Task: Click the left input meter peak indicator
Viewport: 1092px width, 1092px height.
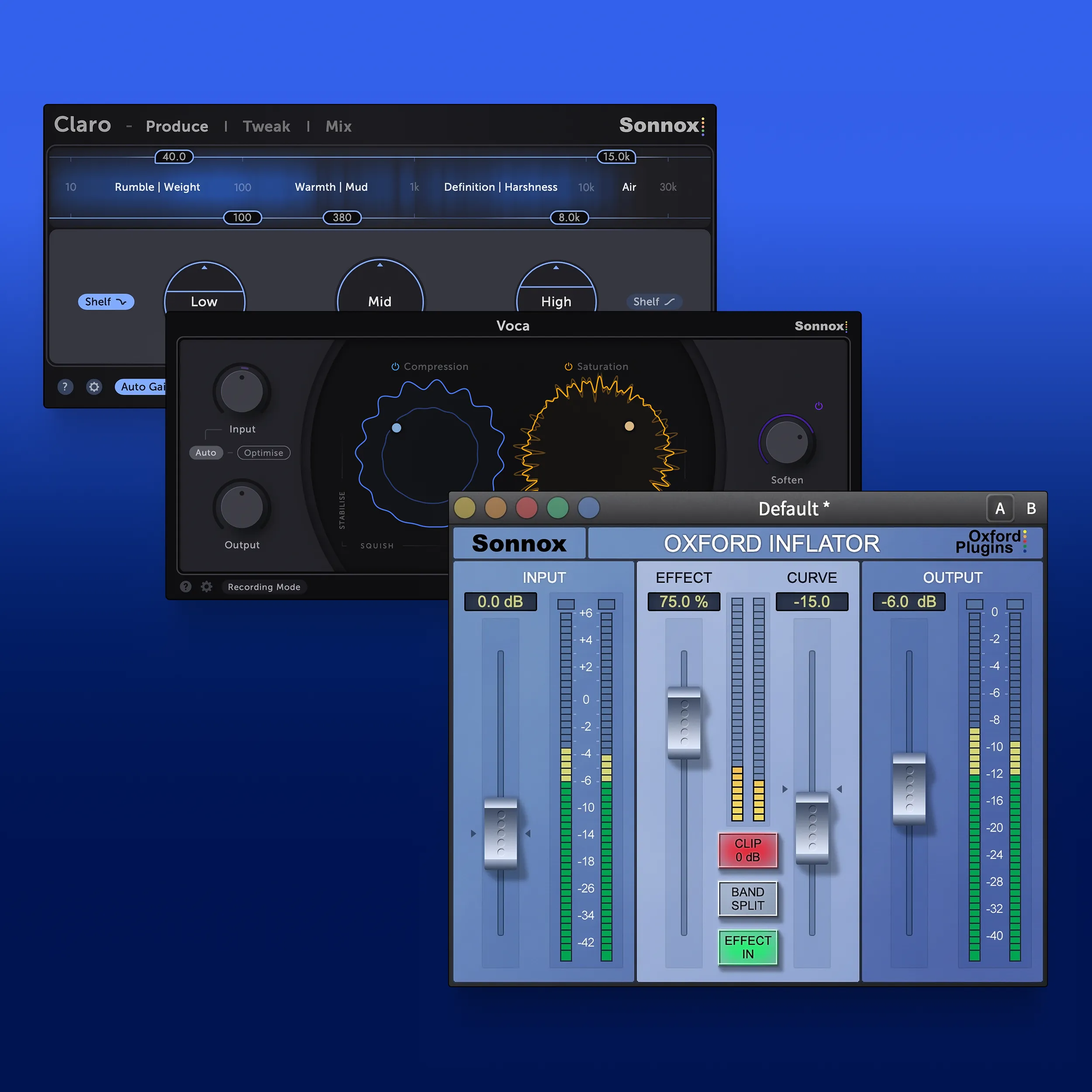Action: click(566, 604)
